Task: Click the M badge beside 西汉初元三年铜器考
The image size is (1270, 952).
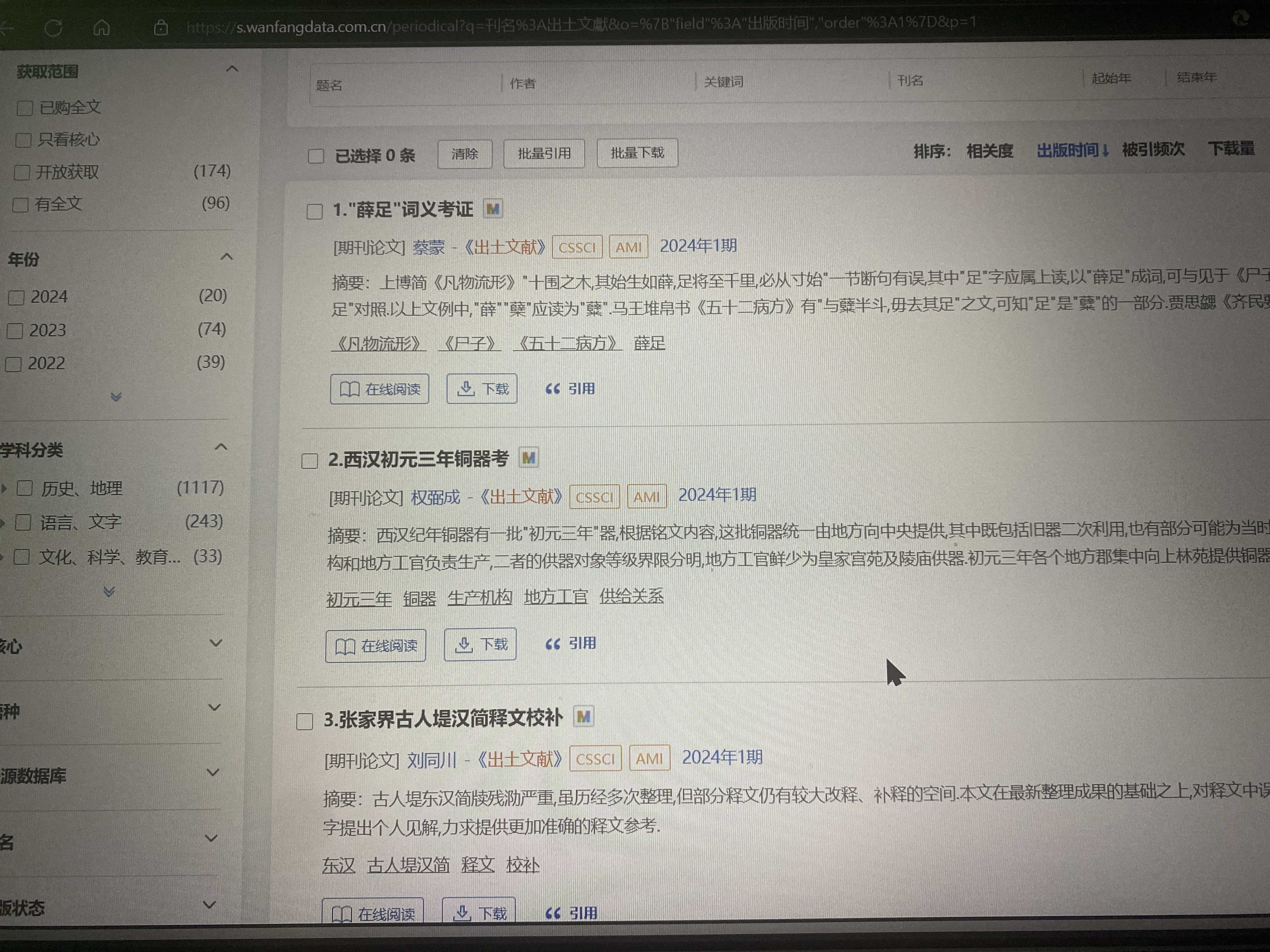Action: pyautogui.click(x=529, y=458)
